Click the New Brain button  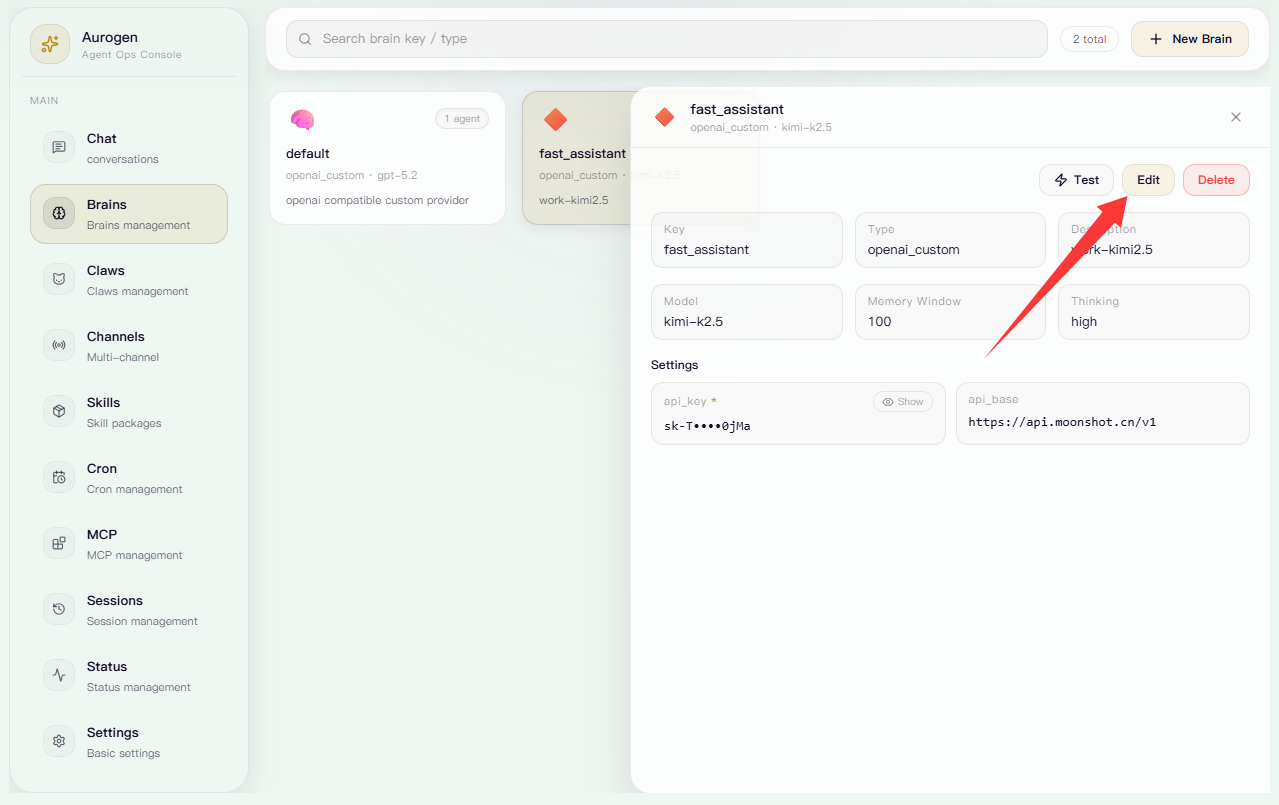pyautogui.click(x=1190, y=39)
